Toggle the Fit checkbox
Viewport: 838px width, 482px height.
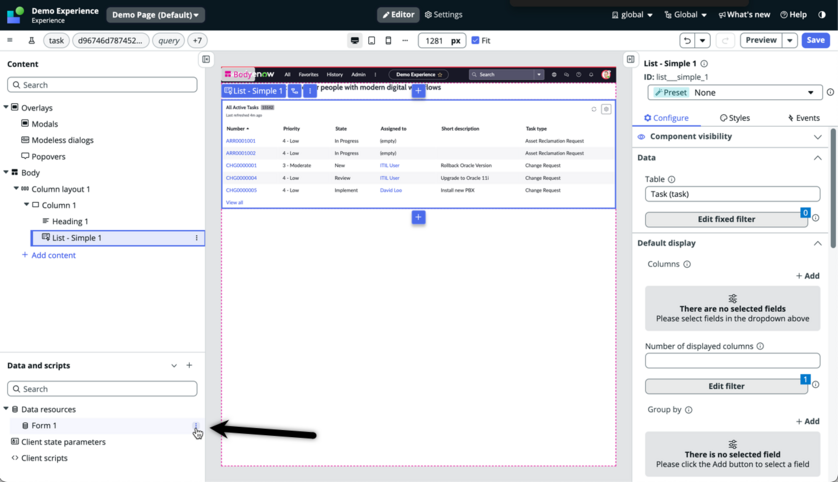coord(475,41)
